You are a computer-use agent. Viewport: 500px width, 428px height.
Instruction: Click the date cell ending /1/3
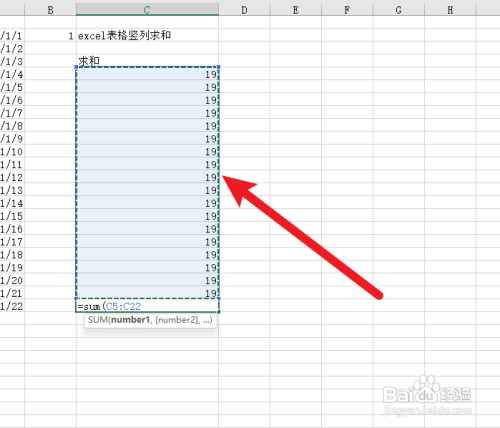[12, 61]
